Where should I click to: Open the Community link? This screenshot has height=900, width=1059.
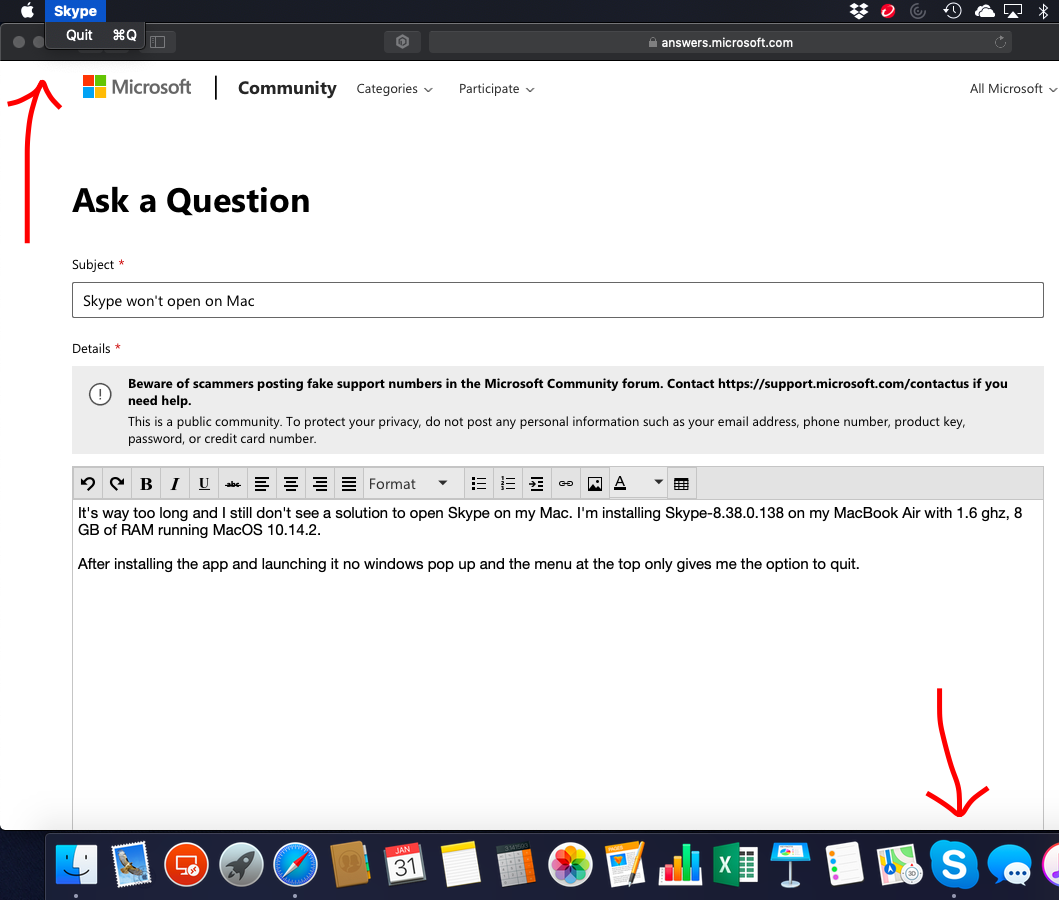pos(287,88)
